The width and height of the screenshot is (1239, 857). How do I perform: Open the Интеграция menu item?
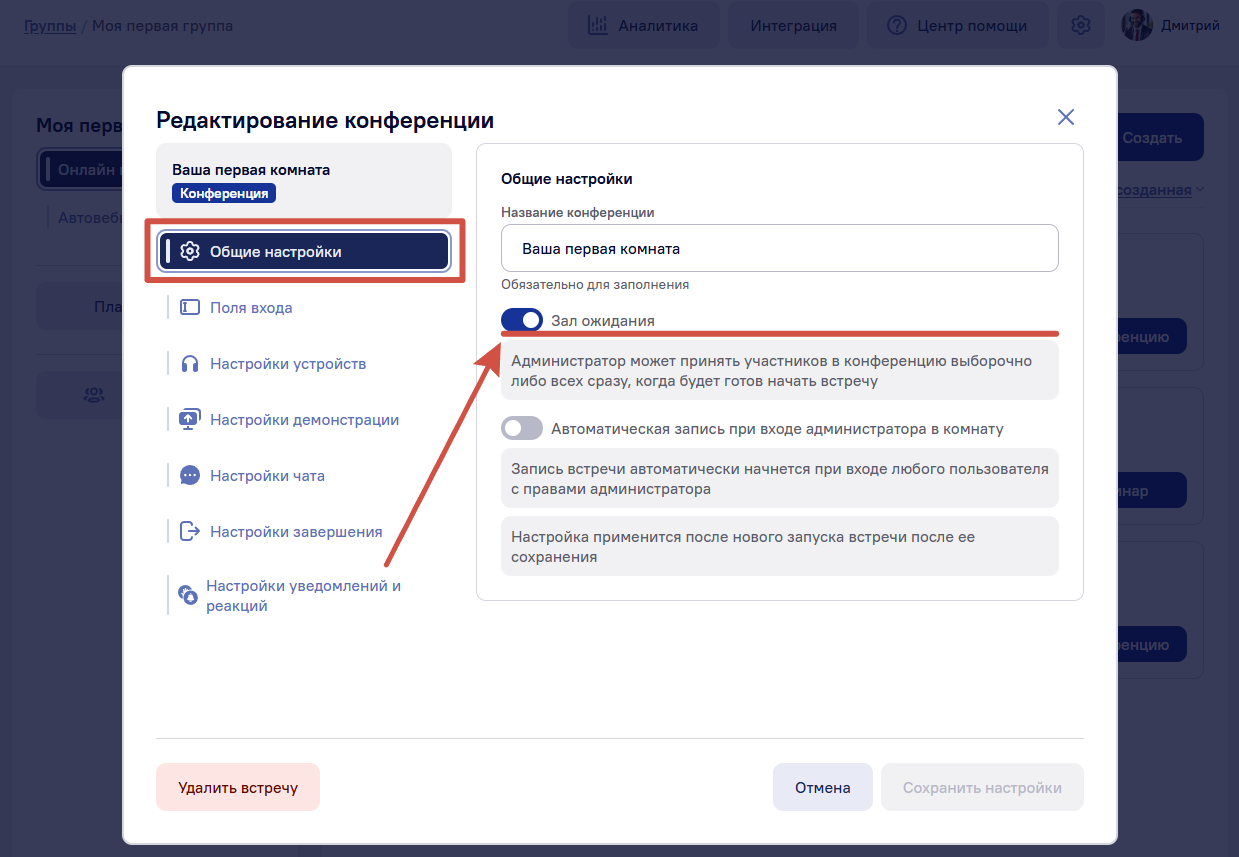coord(793,26)
